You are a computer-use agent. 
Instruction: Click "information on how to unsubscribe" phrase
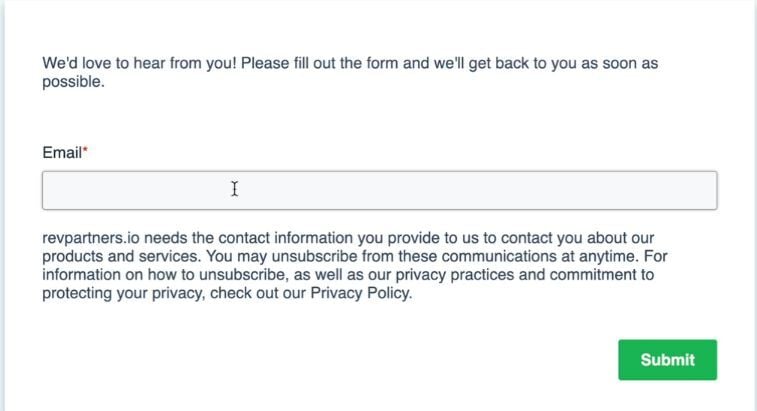164,275
